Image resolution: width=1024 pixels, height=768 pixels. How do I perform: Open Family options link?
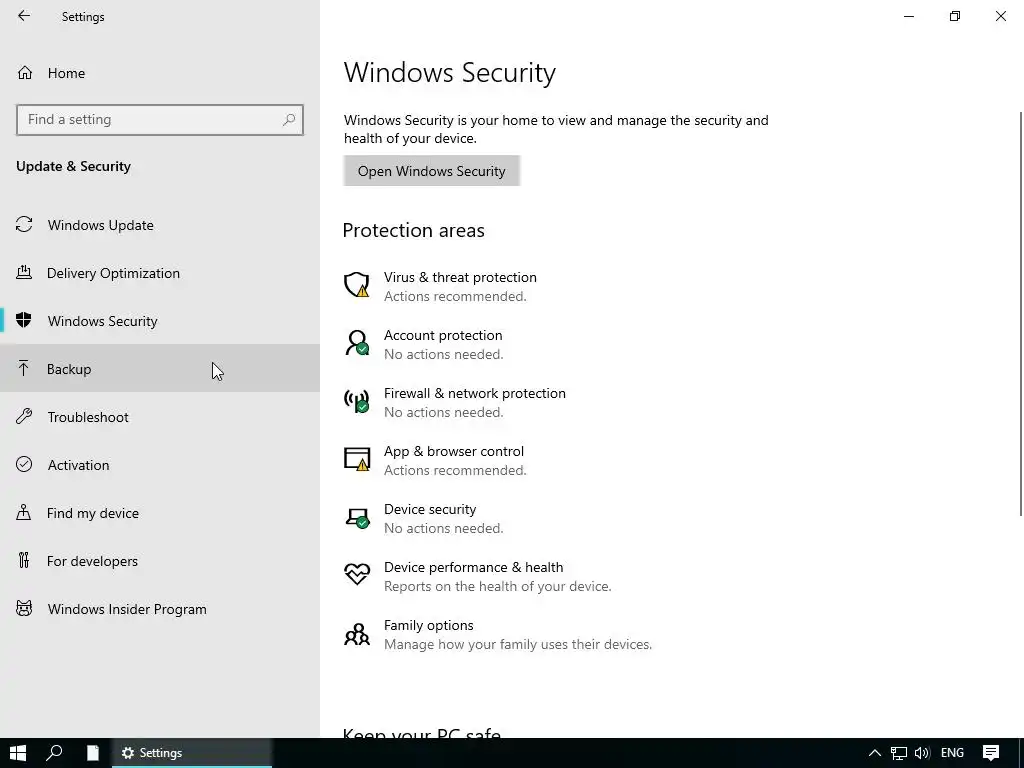(428, 625)
